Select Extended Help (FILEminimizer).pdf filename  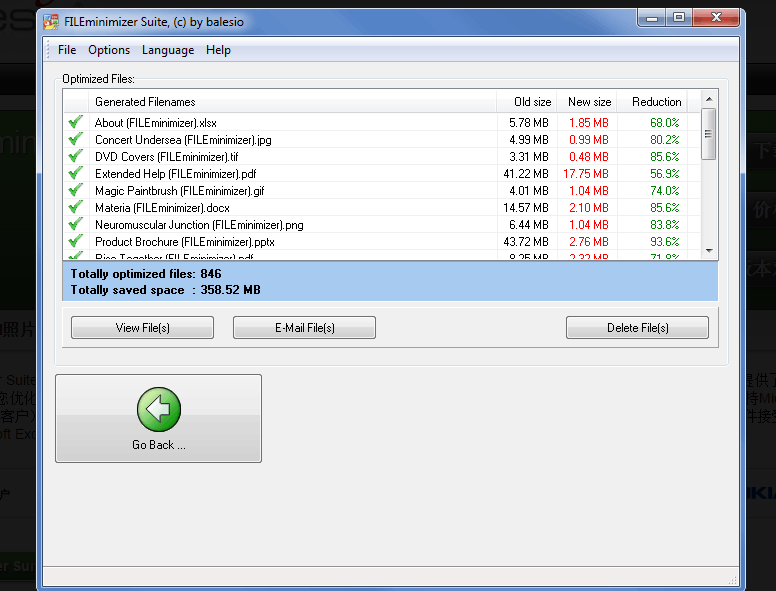click(176, 174)
